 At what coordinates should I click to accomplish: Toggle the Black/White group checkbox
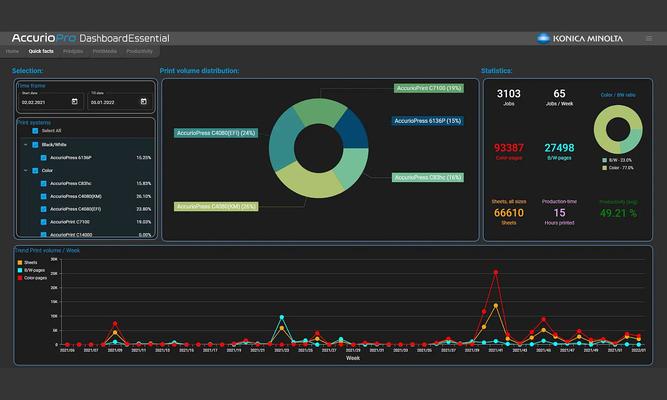tap(35, 145)
